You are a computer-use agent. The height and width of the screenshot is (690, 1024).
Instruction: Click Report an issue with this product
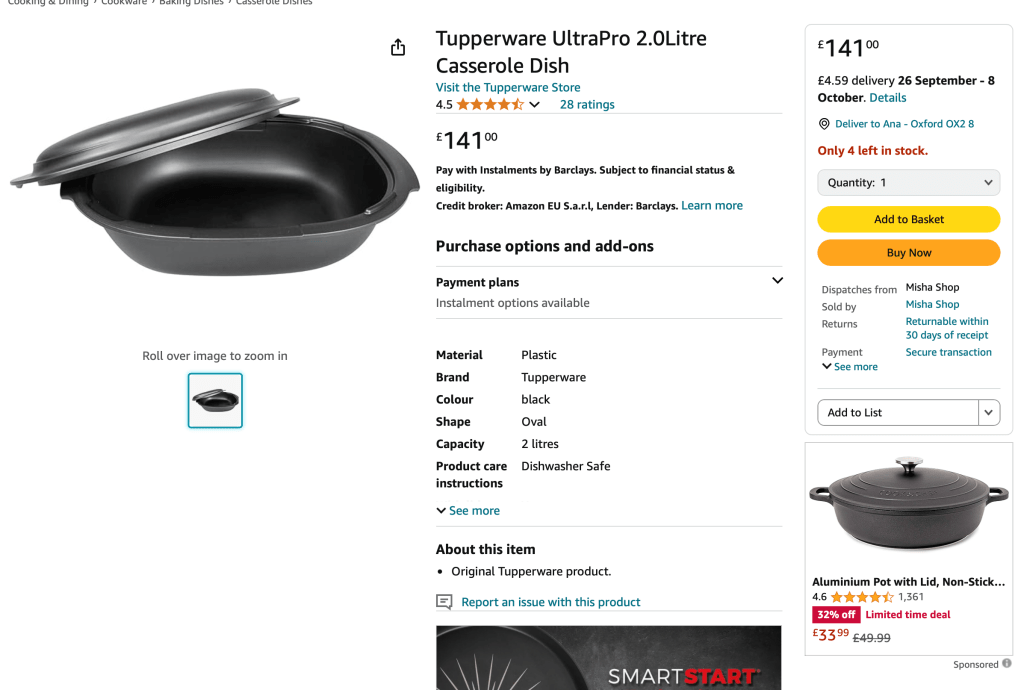[x=551, y=602]
